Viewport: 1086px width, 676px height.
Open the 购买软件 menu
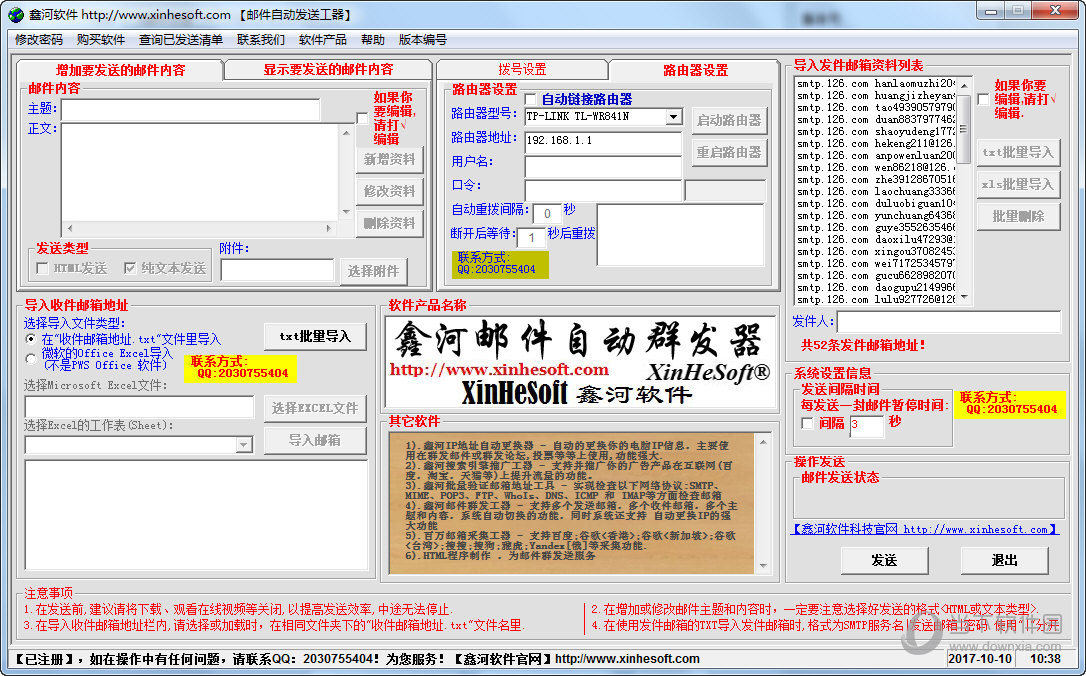click(x=100, y=39)
